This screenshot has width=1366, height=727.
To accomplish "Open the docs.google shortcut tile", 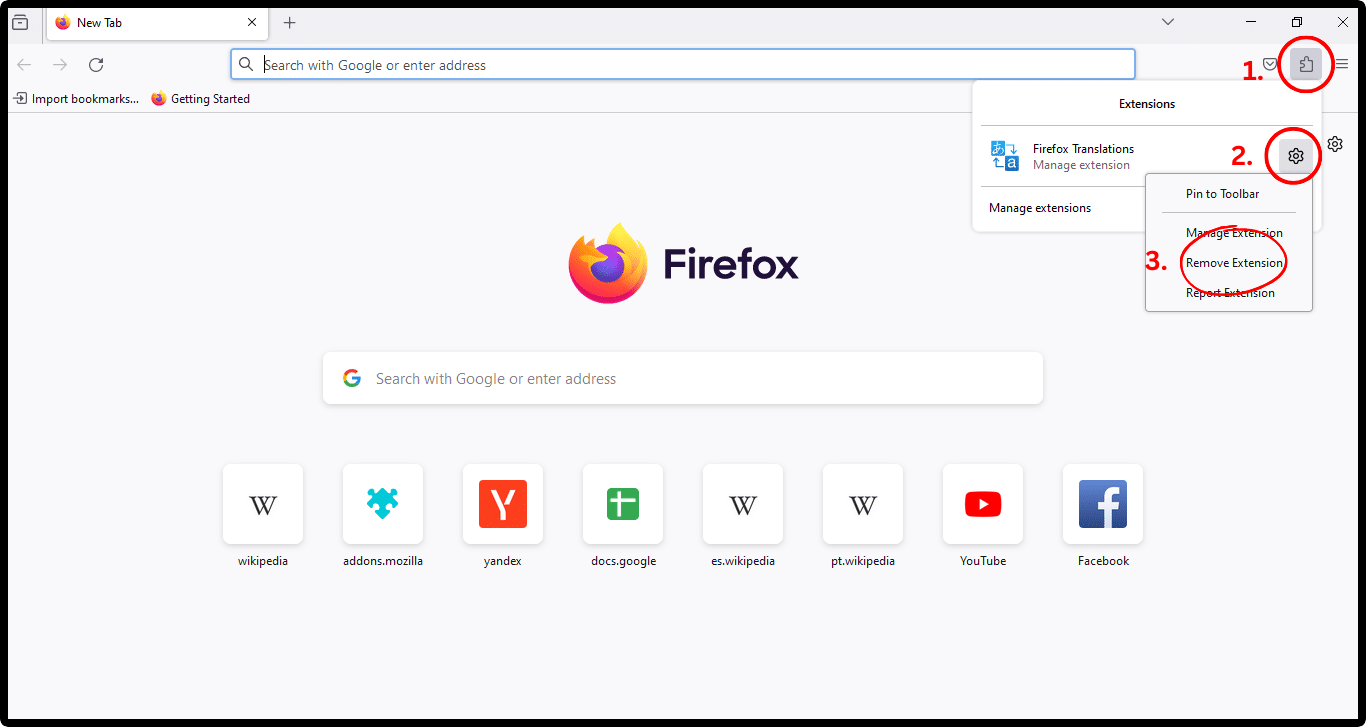I will click(x=623, y=504).
